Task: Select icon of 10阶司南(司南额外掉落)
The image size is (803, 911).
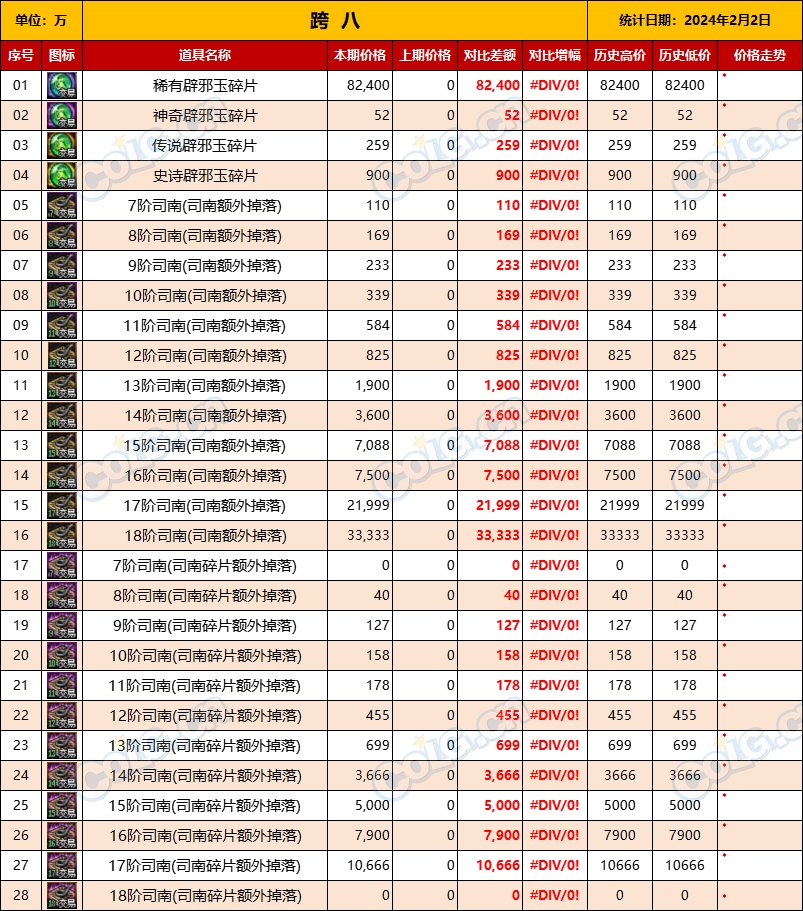Action: [62, 296]
